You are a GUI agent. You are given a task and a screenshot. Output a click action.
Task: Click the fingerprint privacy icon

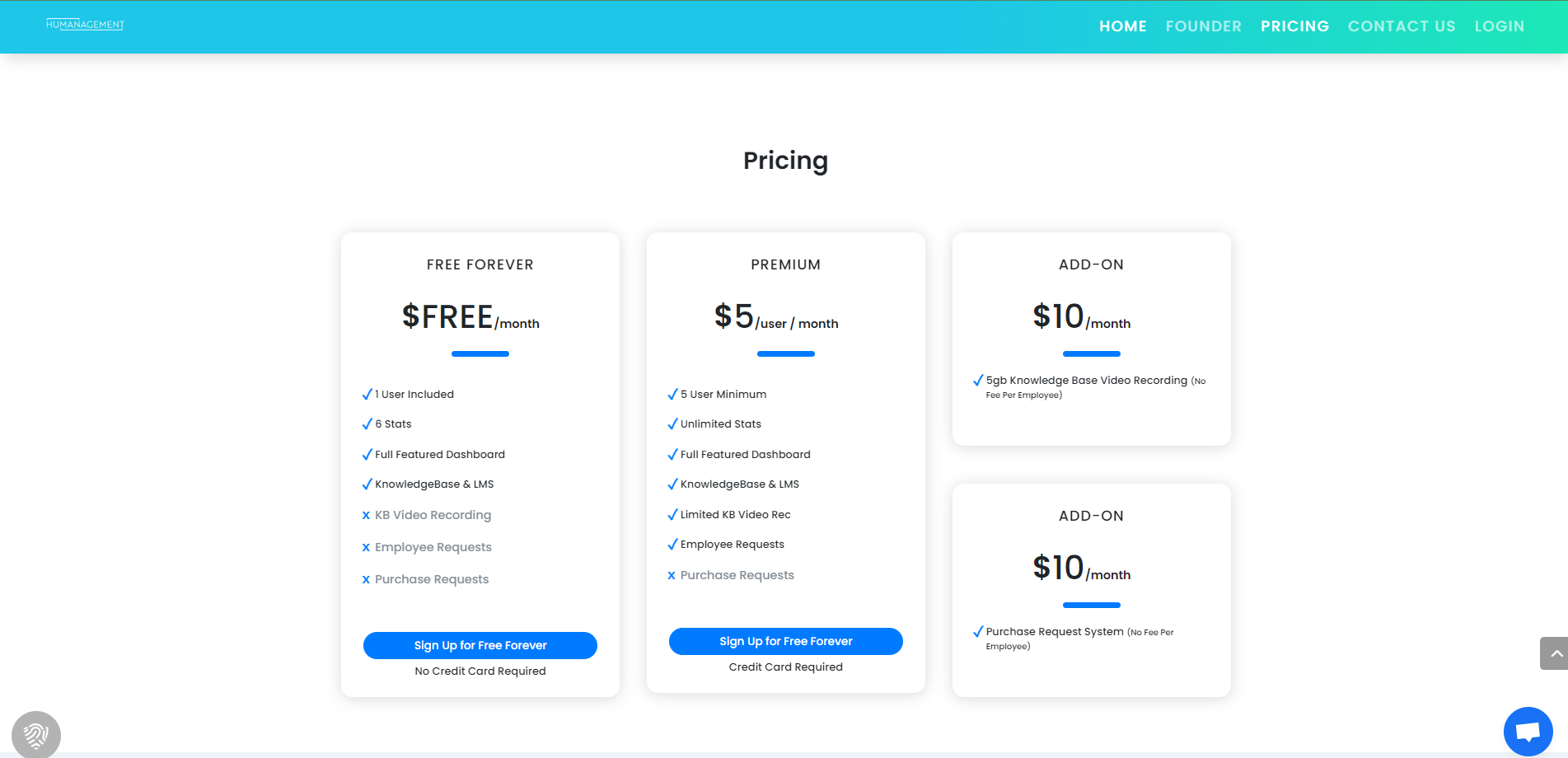point(36,734)
